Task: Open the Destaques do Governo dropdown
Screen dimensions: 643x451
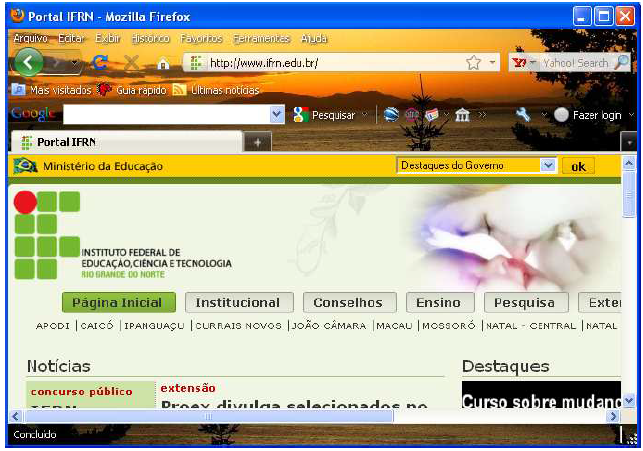Action: pyautogui.click(x=547, y=166)
